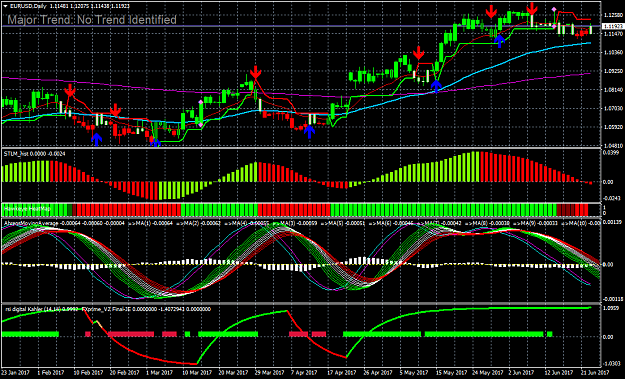Select the blue buy arrow near 10 Feb 2017
Screen dimensions: 625x379
(x=97, y=139)
